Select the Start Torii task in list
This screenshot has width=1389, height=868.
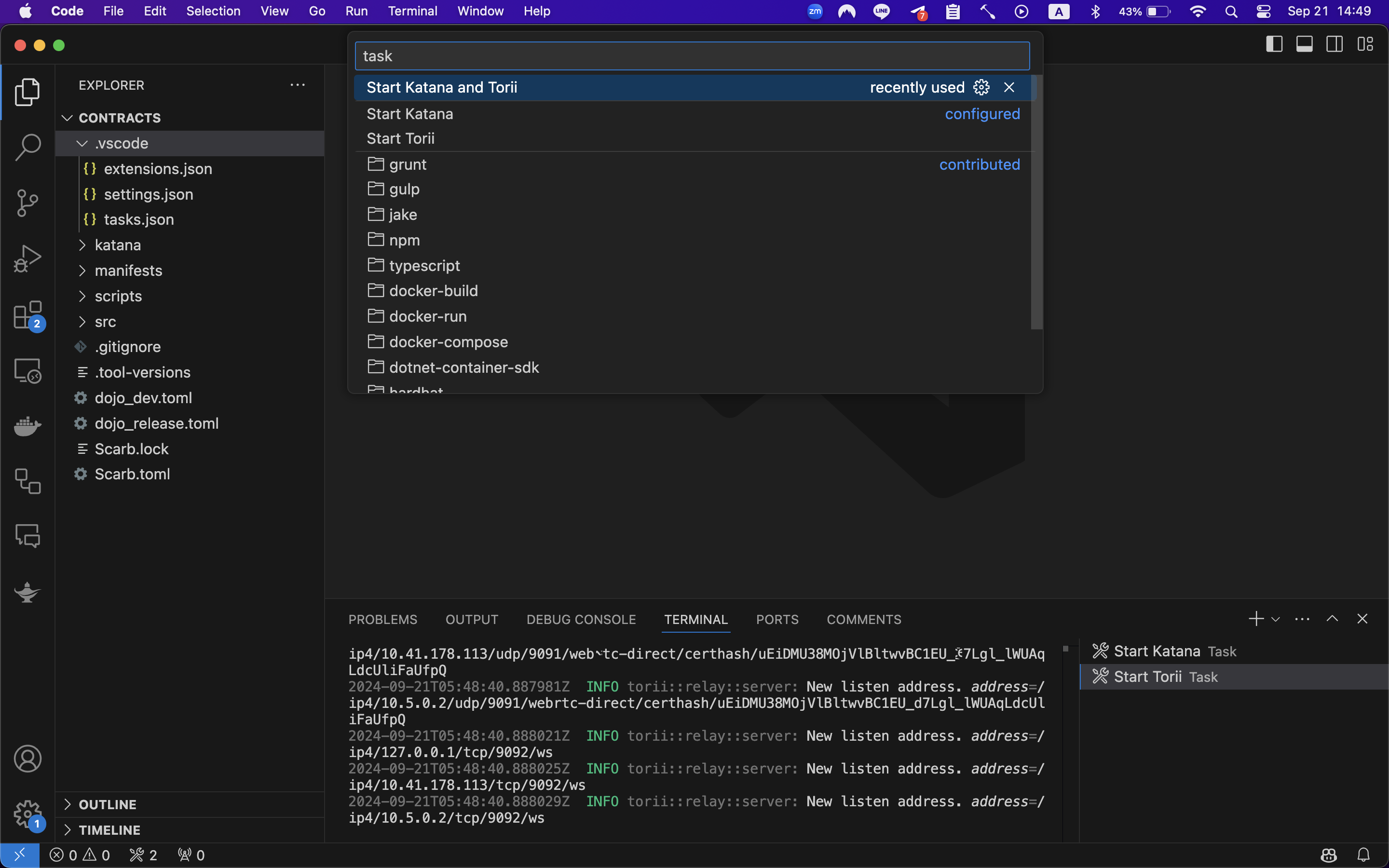tap(692, 138)
